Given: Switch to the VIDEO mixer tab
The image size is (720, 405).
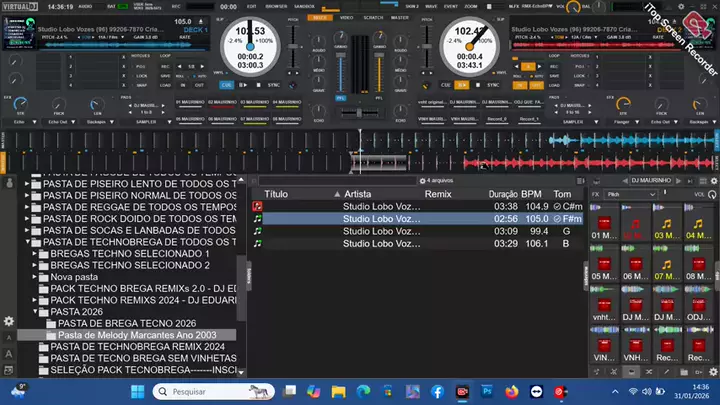Looking at the screenshot, I should tap(346, 17).
